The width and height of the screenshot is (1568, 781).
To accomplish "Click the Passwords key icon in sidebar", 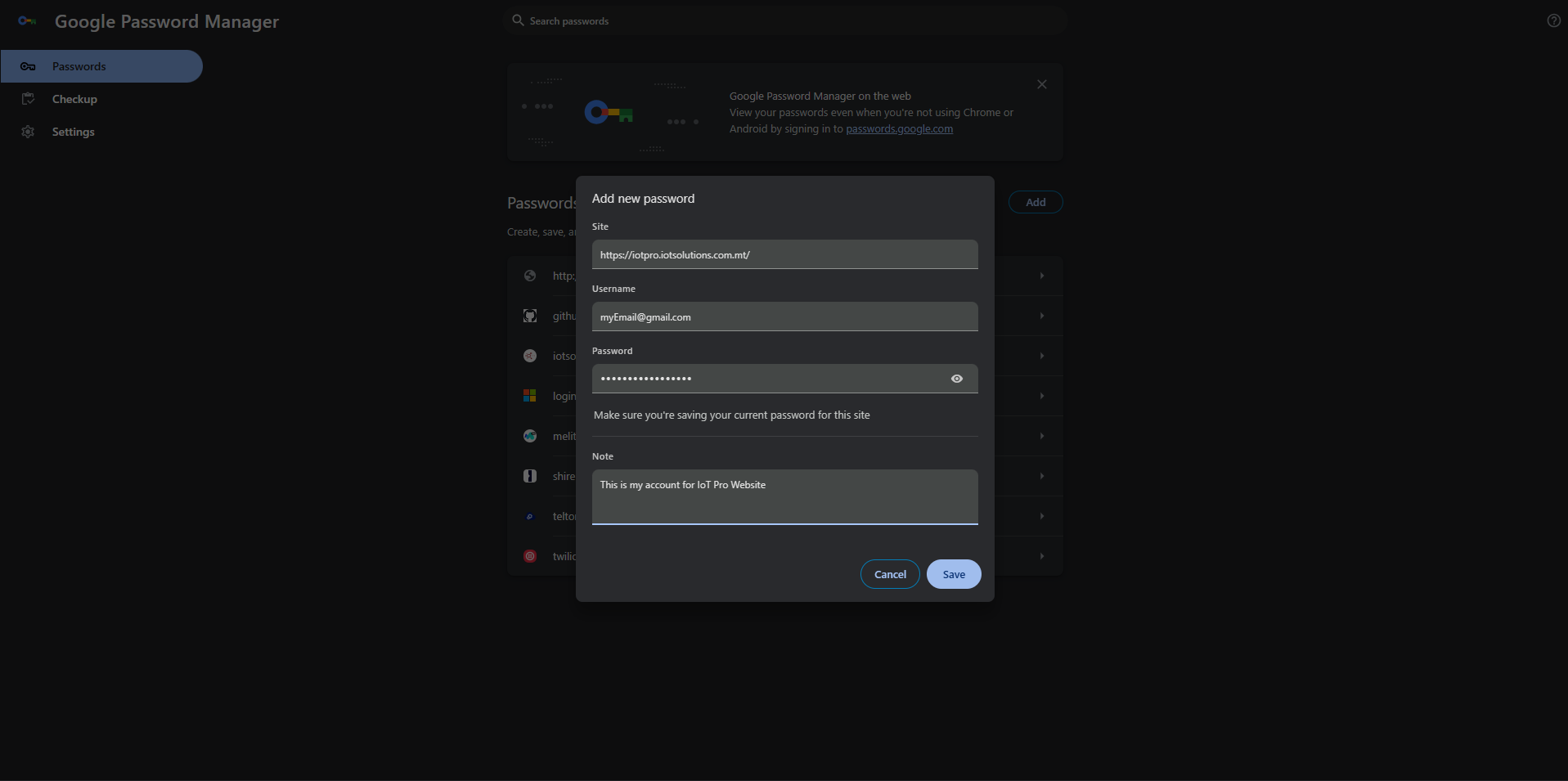I will tap(28, 66).
